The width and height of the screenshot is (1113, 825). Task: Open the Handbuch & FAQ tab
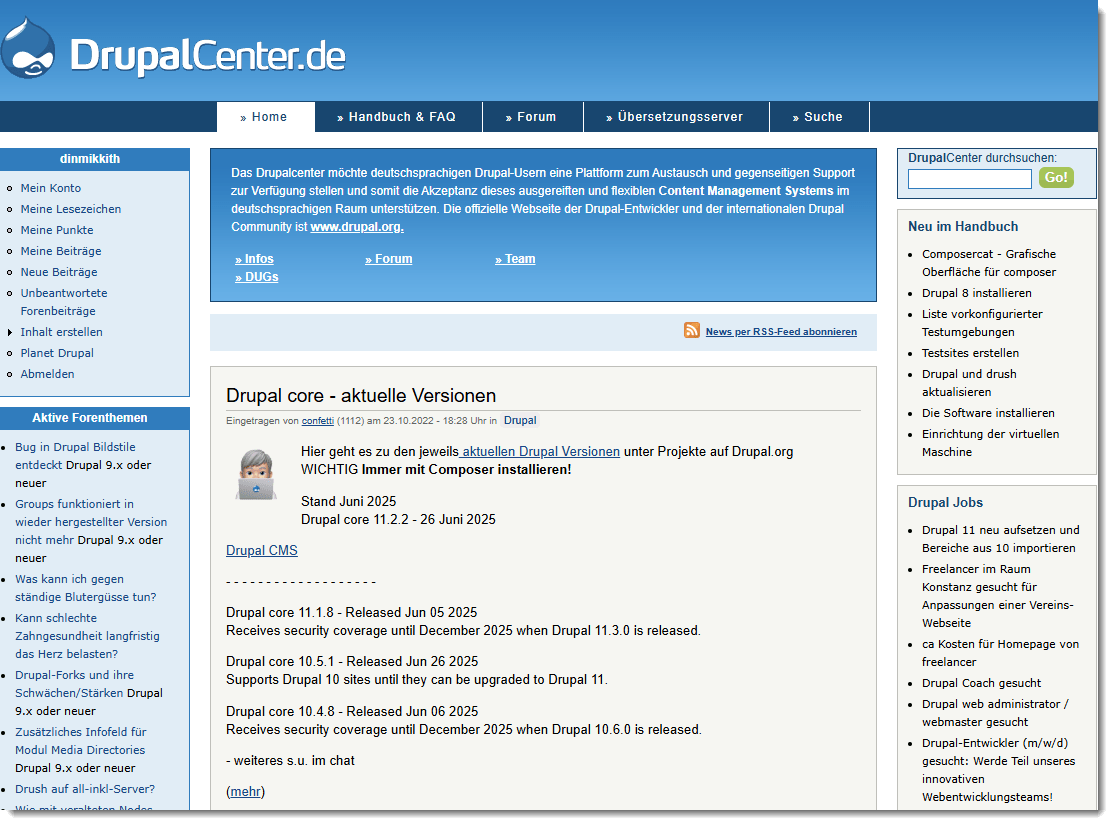pyautogui.click(x=398, y=117)
